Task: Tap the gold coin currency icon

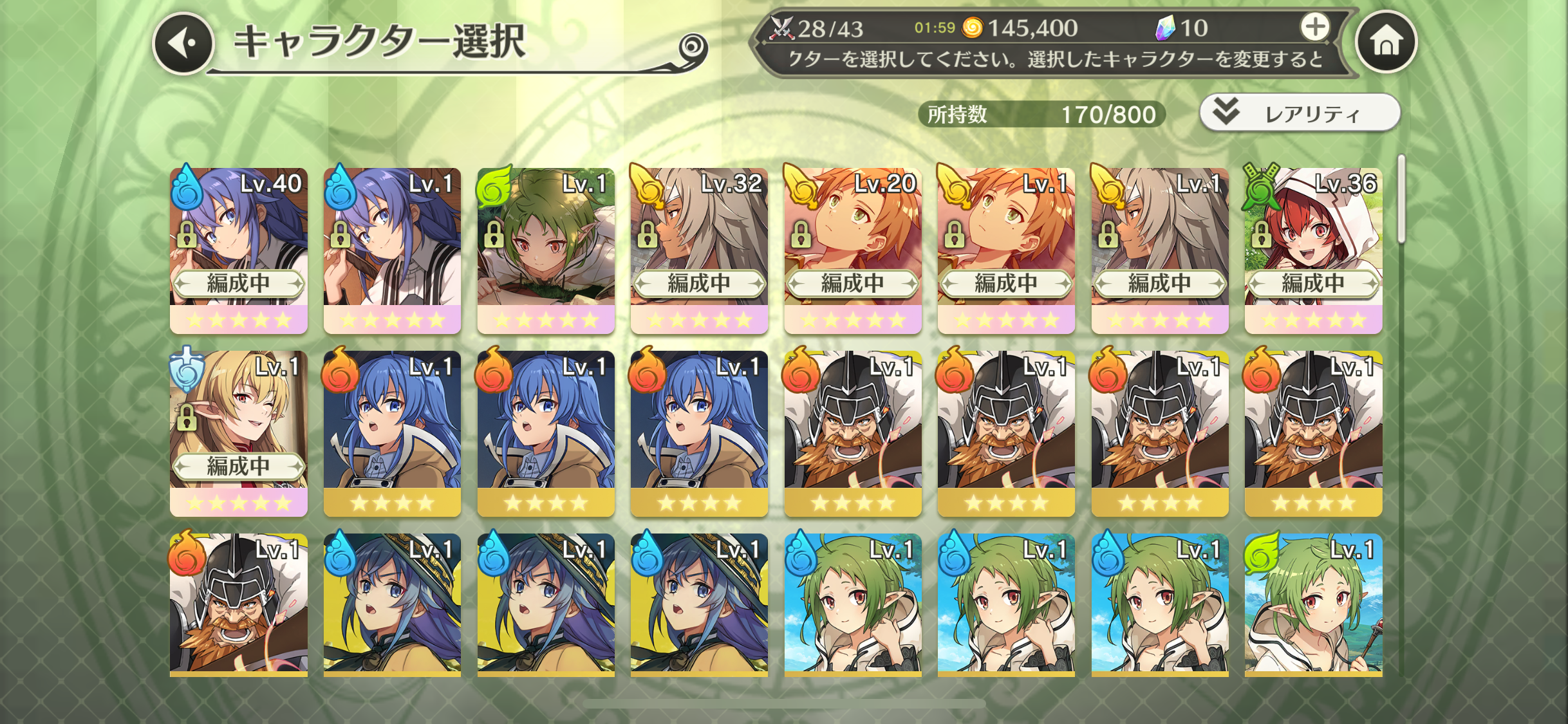Action: [x=972, y=28]
